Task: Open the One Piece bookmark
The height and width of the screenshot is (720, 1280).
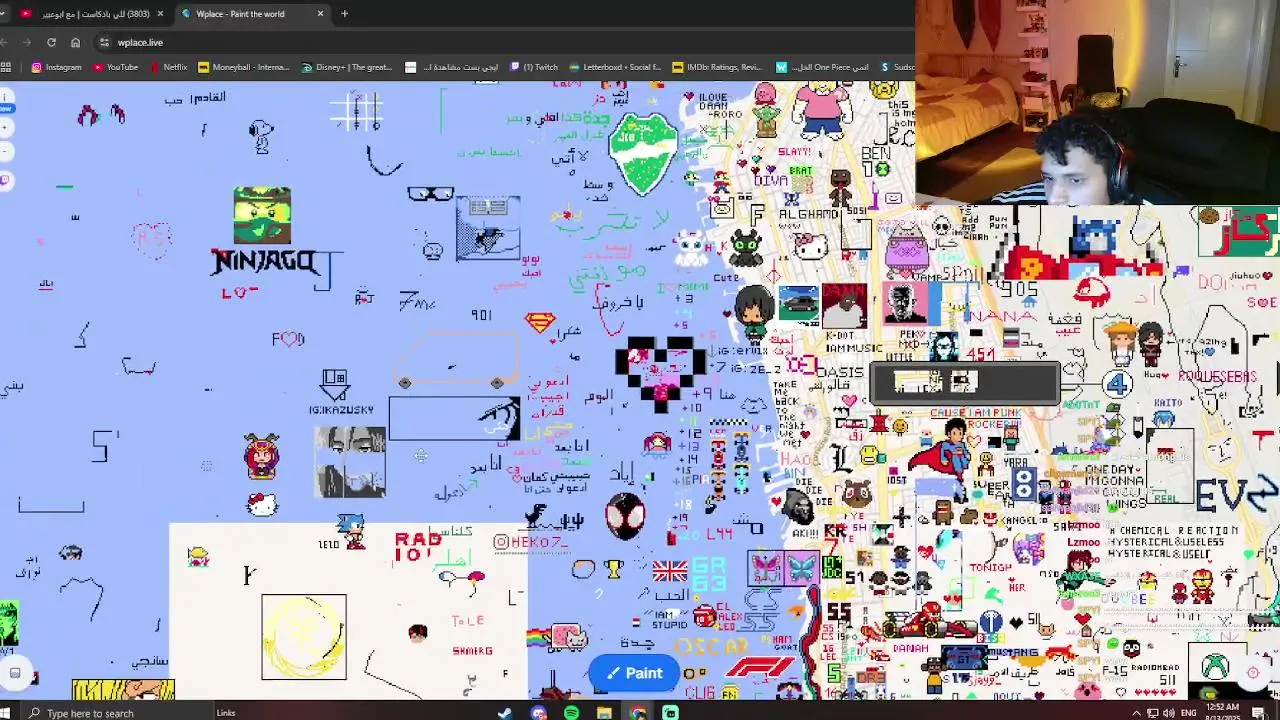Action: [822, 67]
